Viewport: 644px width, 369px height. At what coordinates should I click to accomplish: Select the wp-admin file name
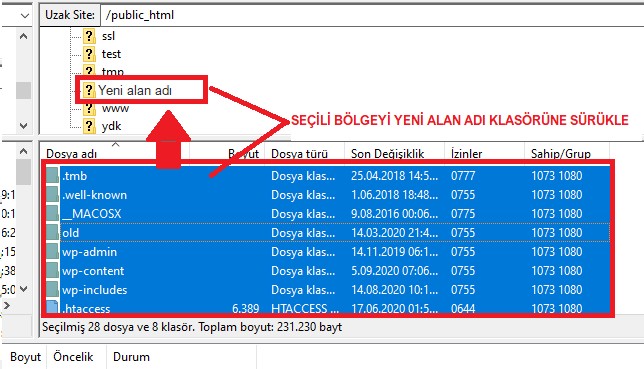coord(89,252)
